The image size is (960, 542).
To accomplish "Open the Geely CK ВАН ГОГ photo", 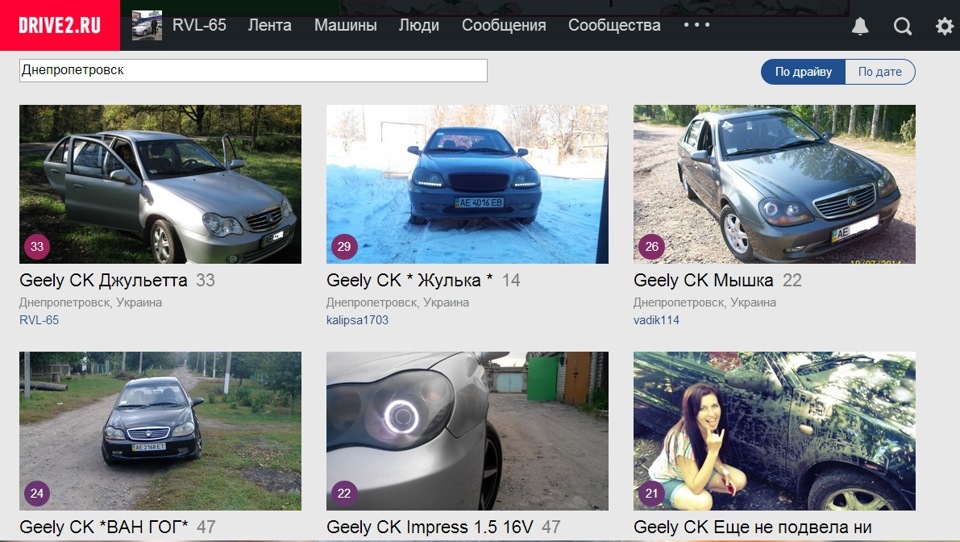I will point(160,431).
